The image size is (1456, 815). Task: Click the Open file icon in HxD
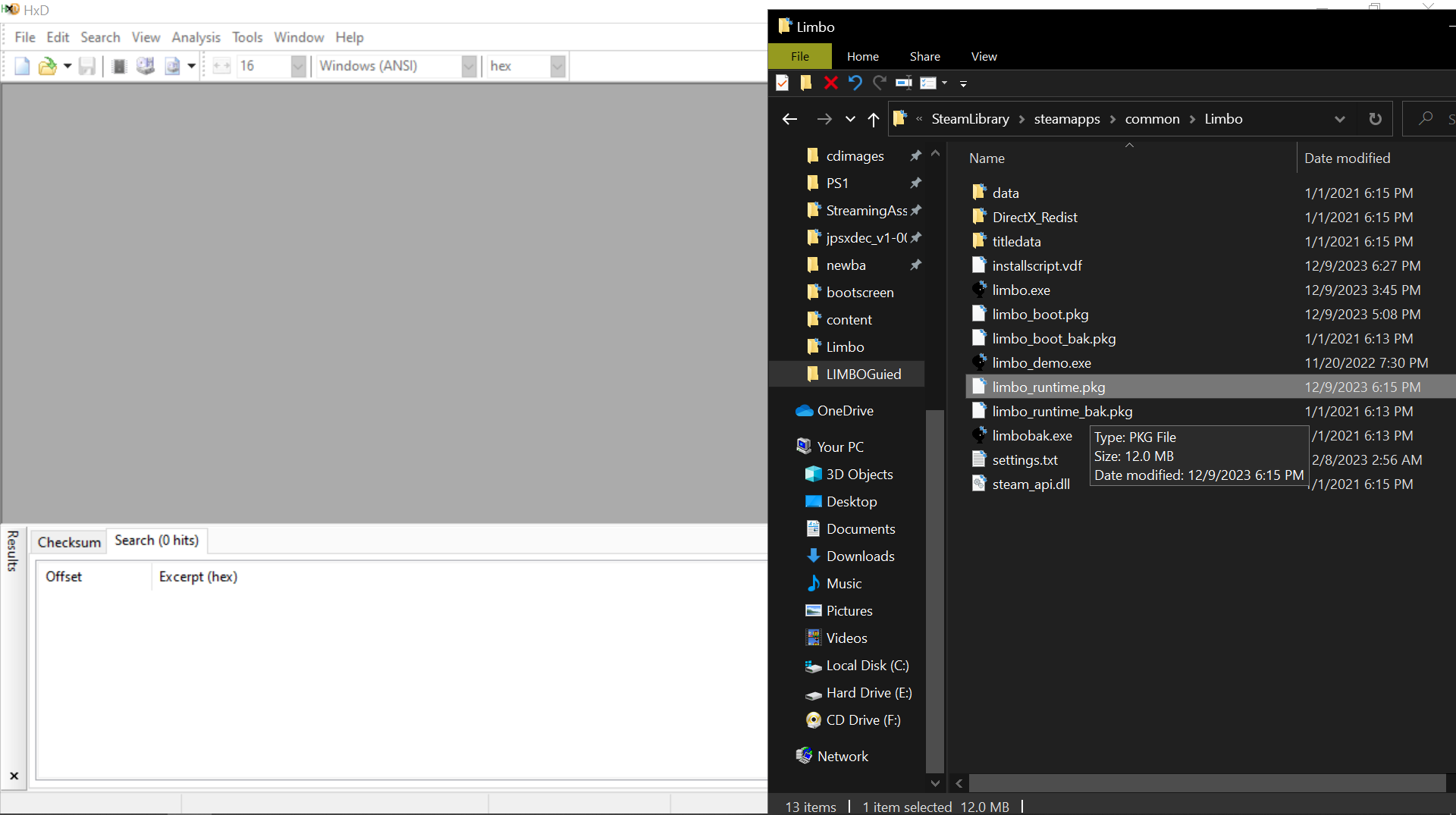point(47,66)
